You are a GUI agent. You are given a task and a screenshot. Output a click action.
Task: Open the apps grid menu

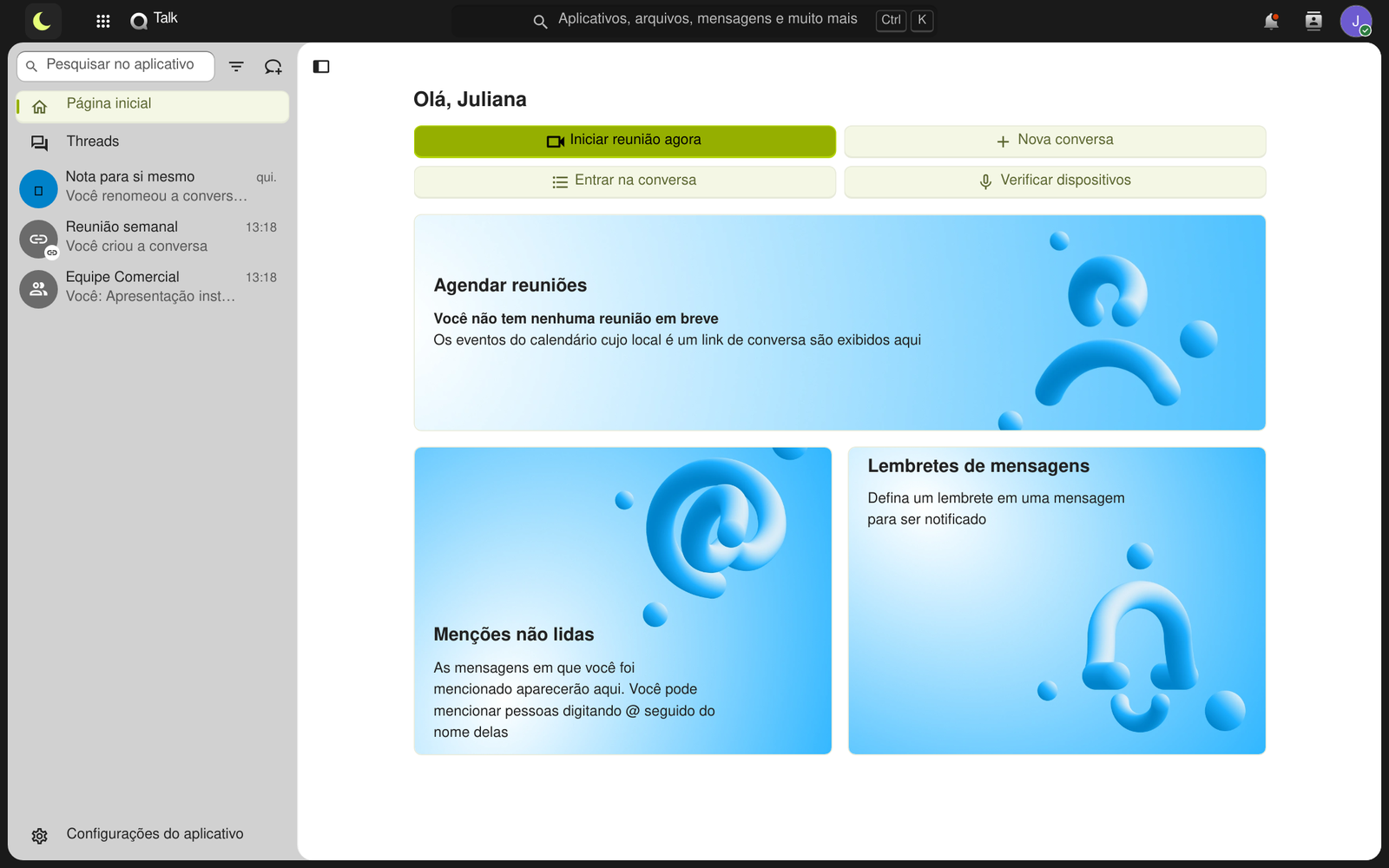click(102, 21)
